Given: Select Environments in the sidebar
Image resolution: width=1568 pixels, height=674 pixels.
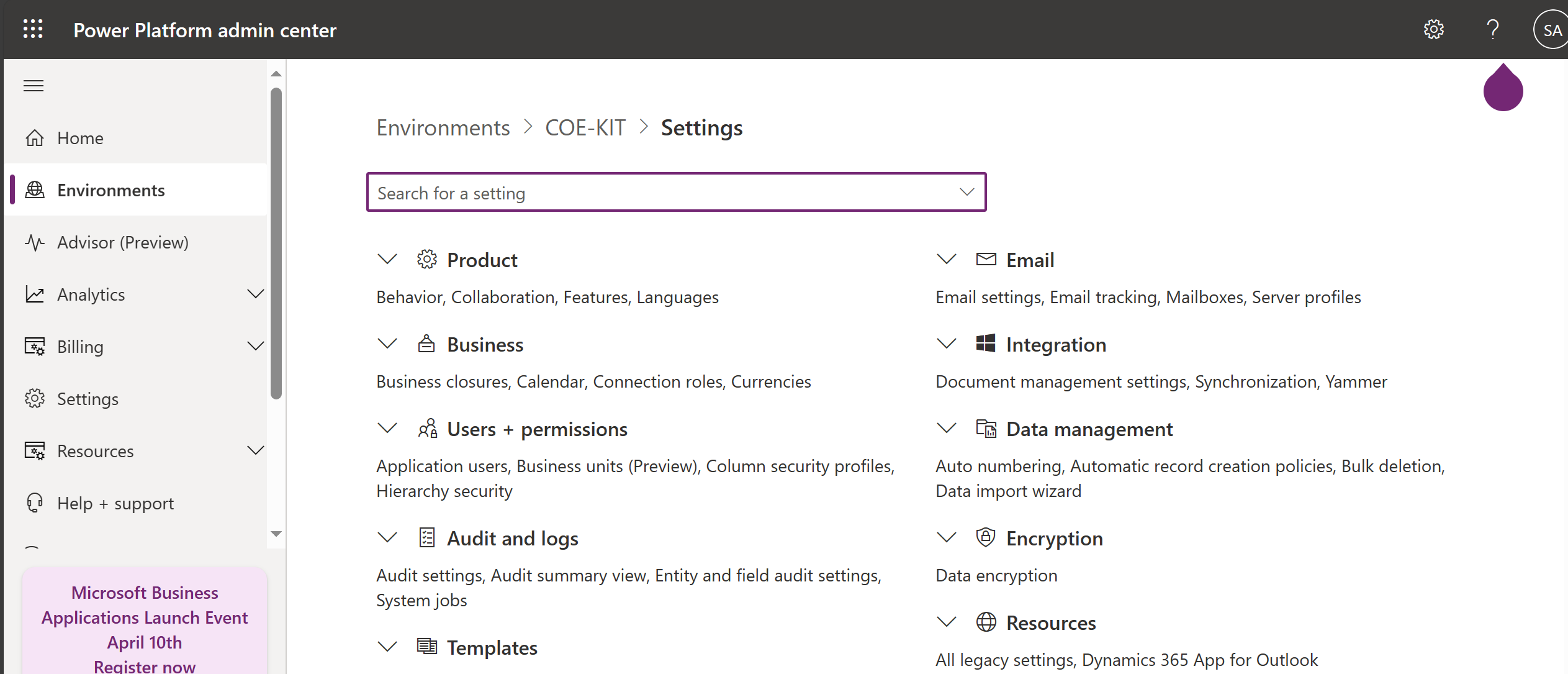Looking at the screenshot, I should pos(111,189).
